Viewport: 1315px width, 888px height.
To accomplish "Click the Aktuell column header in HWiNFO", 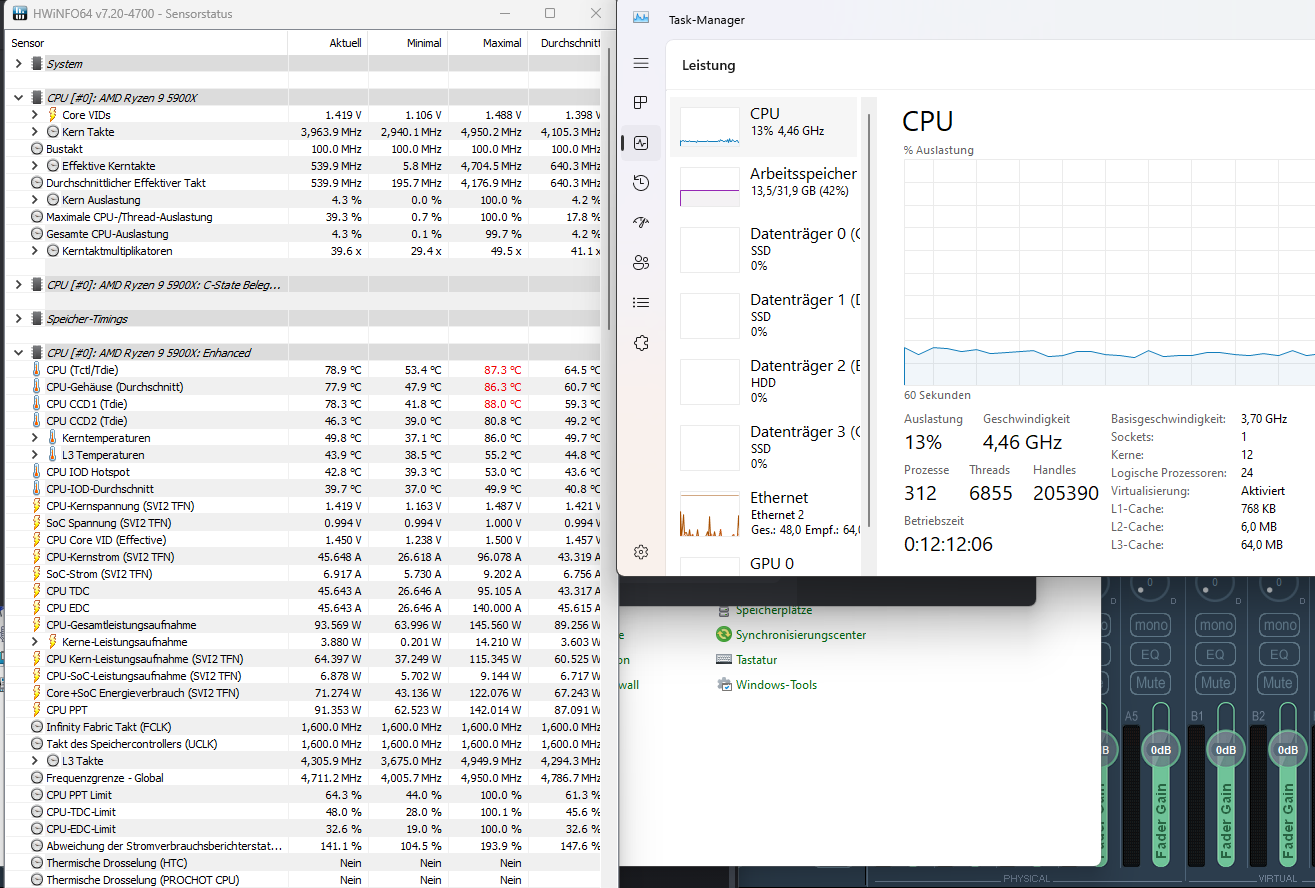I will pyautogui.click(x=327, y=43).
